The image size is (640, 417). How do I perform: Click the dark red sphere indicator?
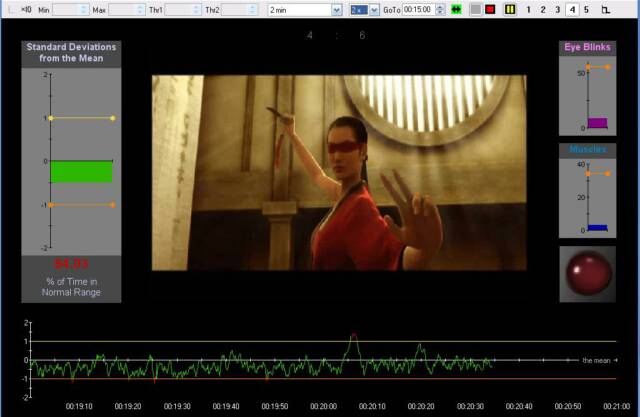tap(588, 273)
